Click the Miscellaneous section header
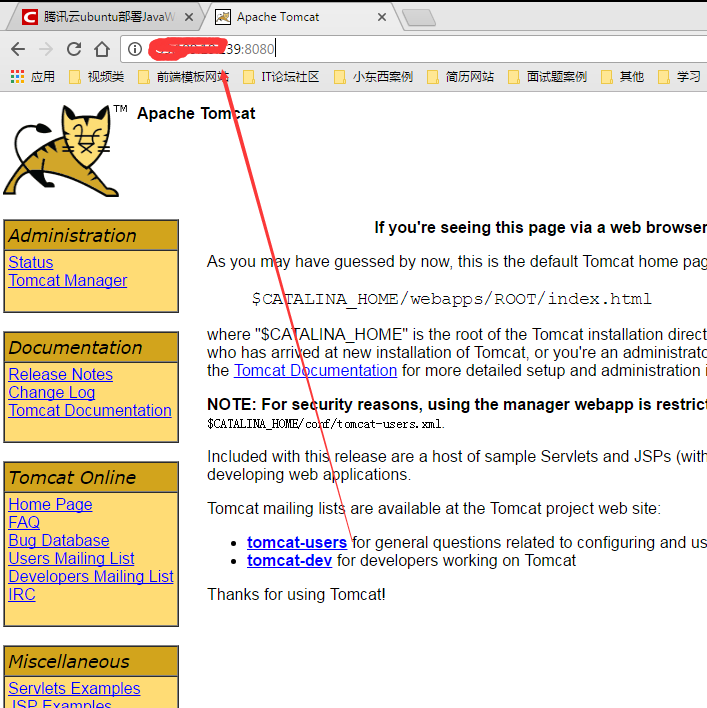 pos(91,661)
